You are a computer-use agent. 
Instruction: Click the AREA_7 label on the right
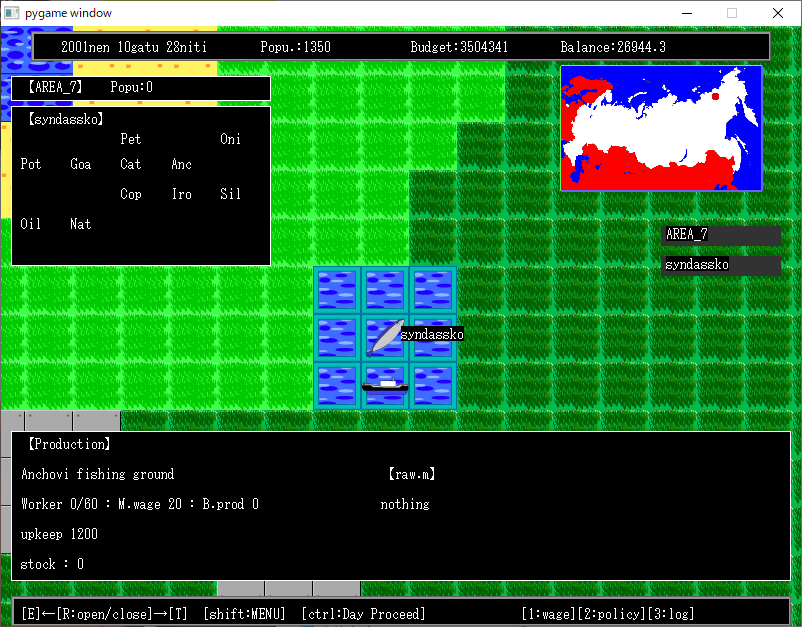click(720, 235)
